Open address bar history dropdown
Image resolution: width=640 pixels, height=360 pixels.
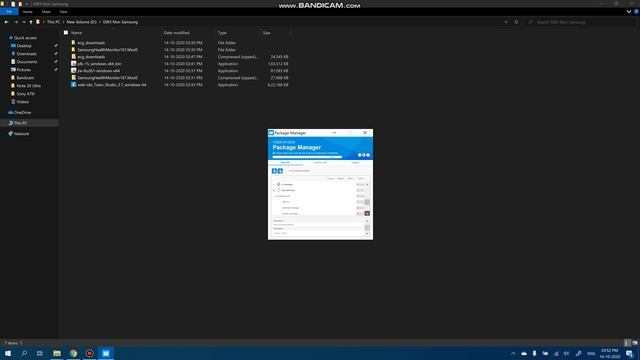(506, 22)
